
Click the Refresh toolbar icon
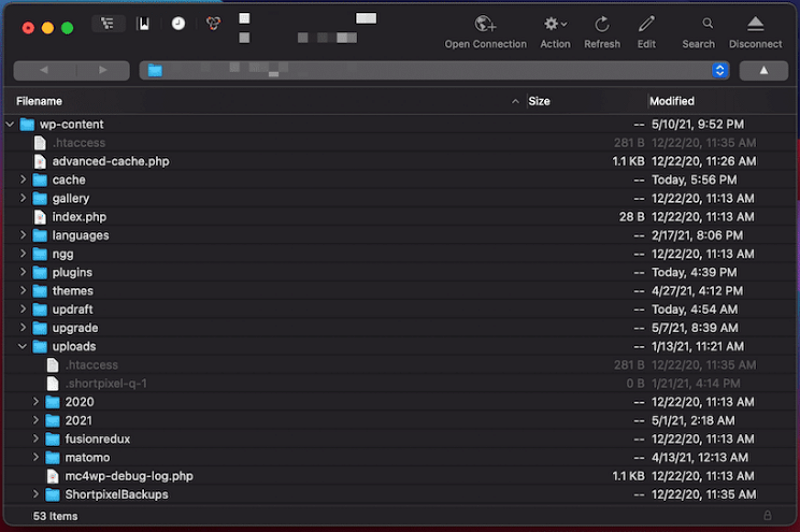(x=602, y=24)
